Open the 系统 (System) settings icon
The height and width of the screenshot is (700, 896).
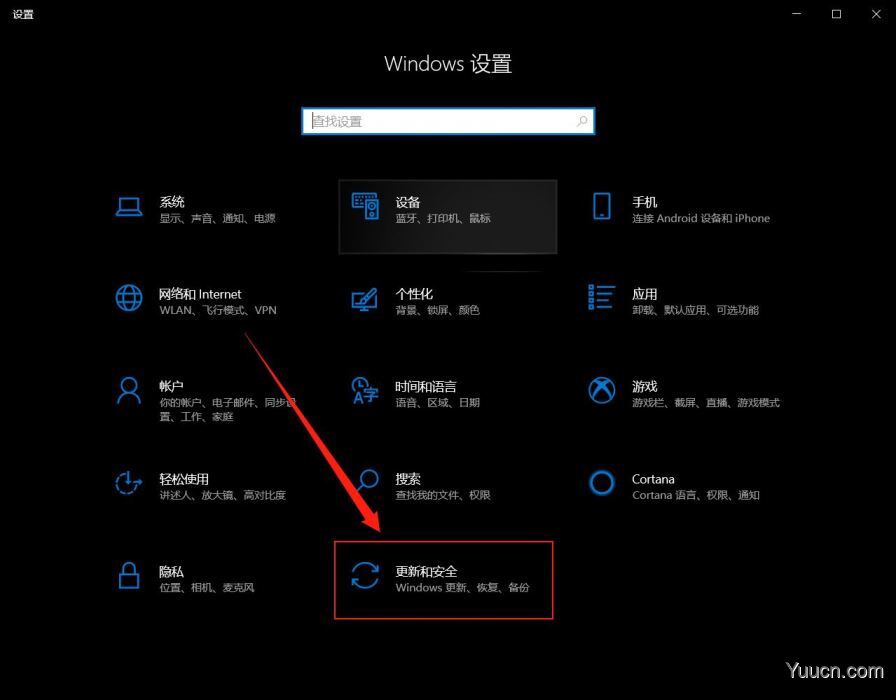pos(129,204)
